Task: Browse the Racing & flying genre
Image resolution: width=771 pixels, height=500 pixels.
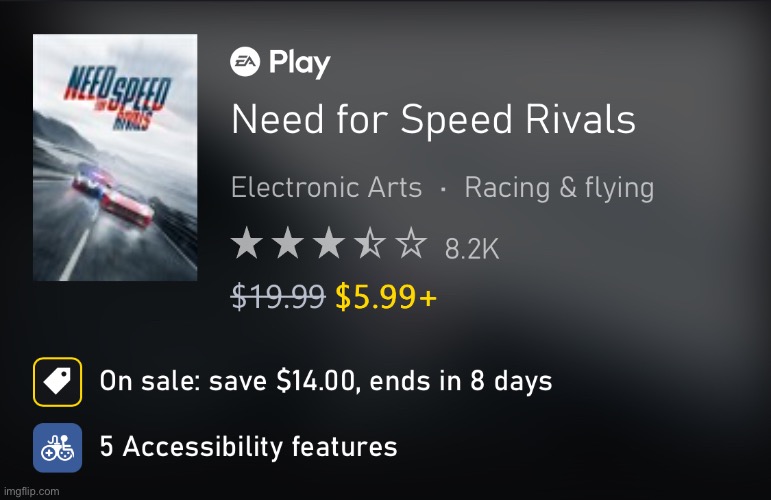Action: (x=559, y=187)
